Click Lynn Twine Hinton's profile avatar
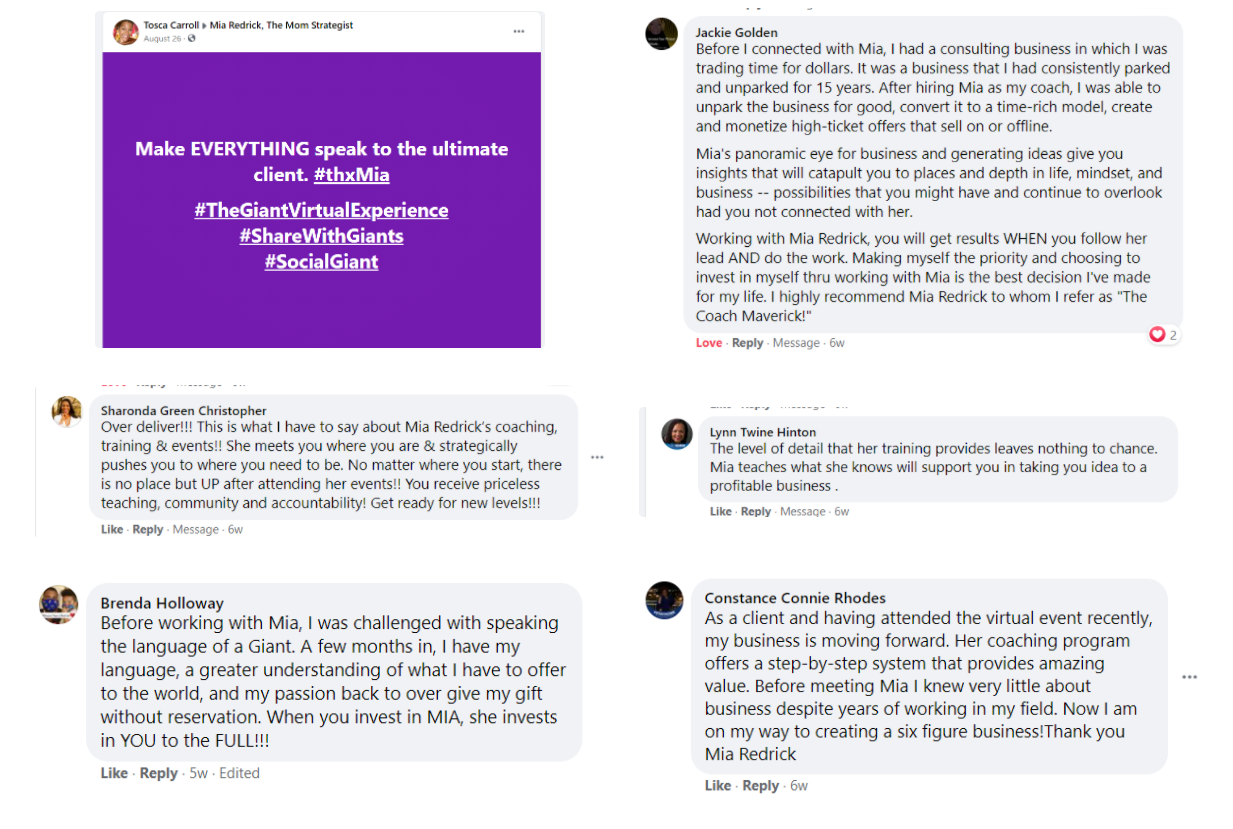Image resolution: width=1233 pixels, height=829 pixels. [x=677, y=434]
